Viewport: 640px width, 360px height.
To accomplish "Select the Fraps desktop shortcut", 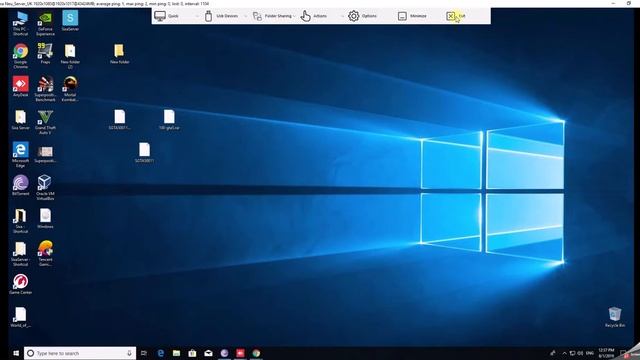I will tap(45, 53).
